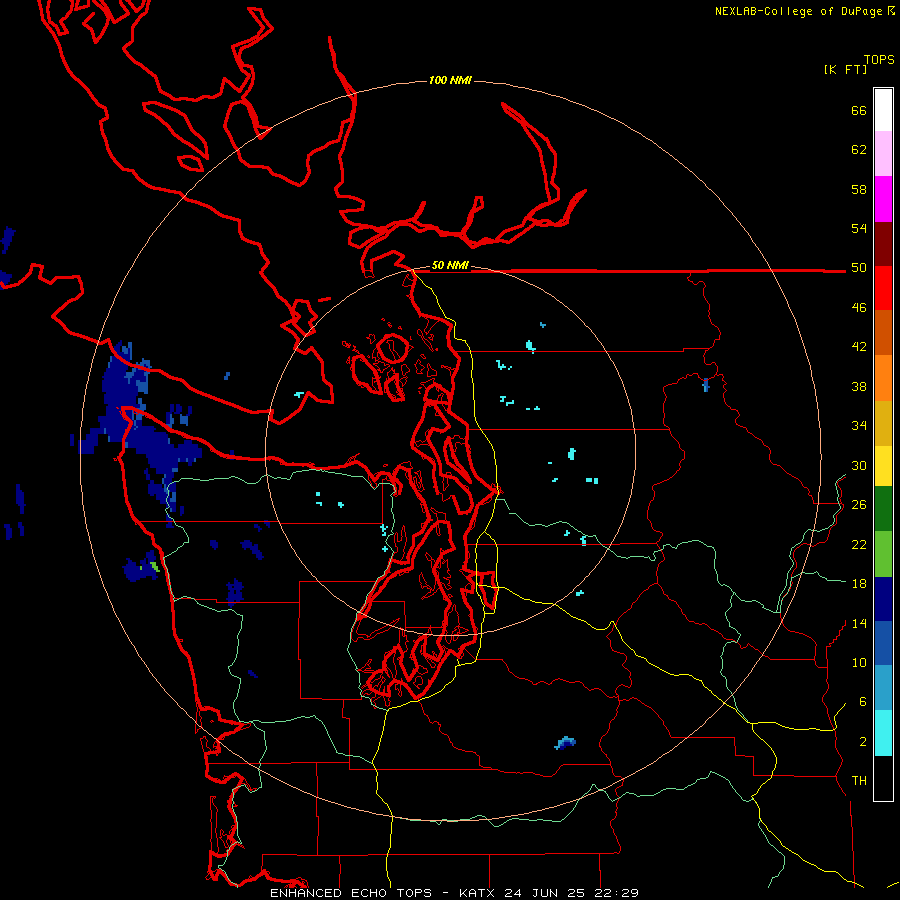This screenshot has width=900, height=900.
Task: Click the 6 scale value
Action: pos(863,702)
